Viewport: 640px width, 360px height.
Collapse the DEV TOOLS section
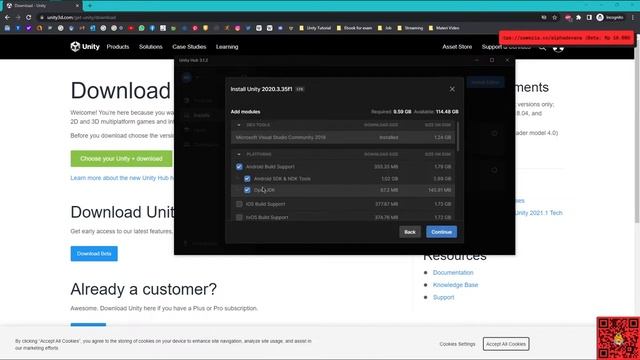tap(239, 125)
